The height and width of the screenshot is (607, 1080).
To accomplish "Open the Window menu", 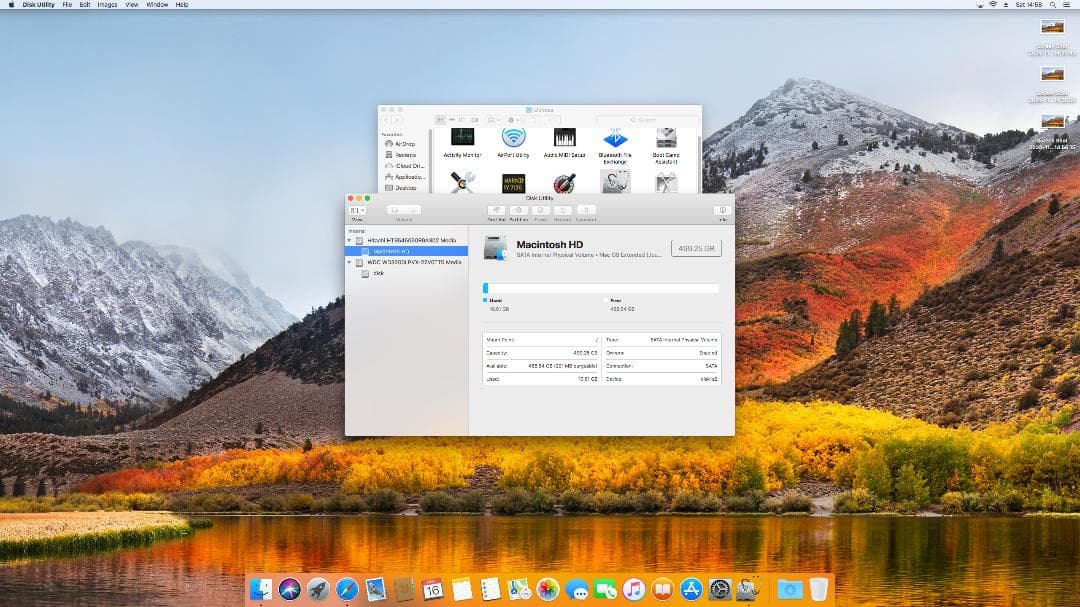I will (155, 4).
